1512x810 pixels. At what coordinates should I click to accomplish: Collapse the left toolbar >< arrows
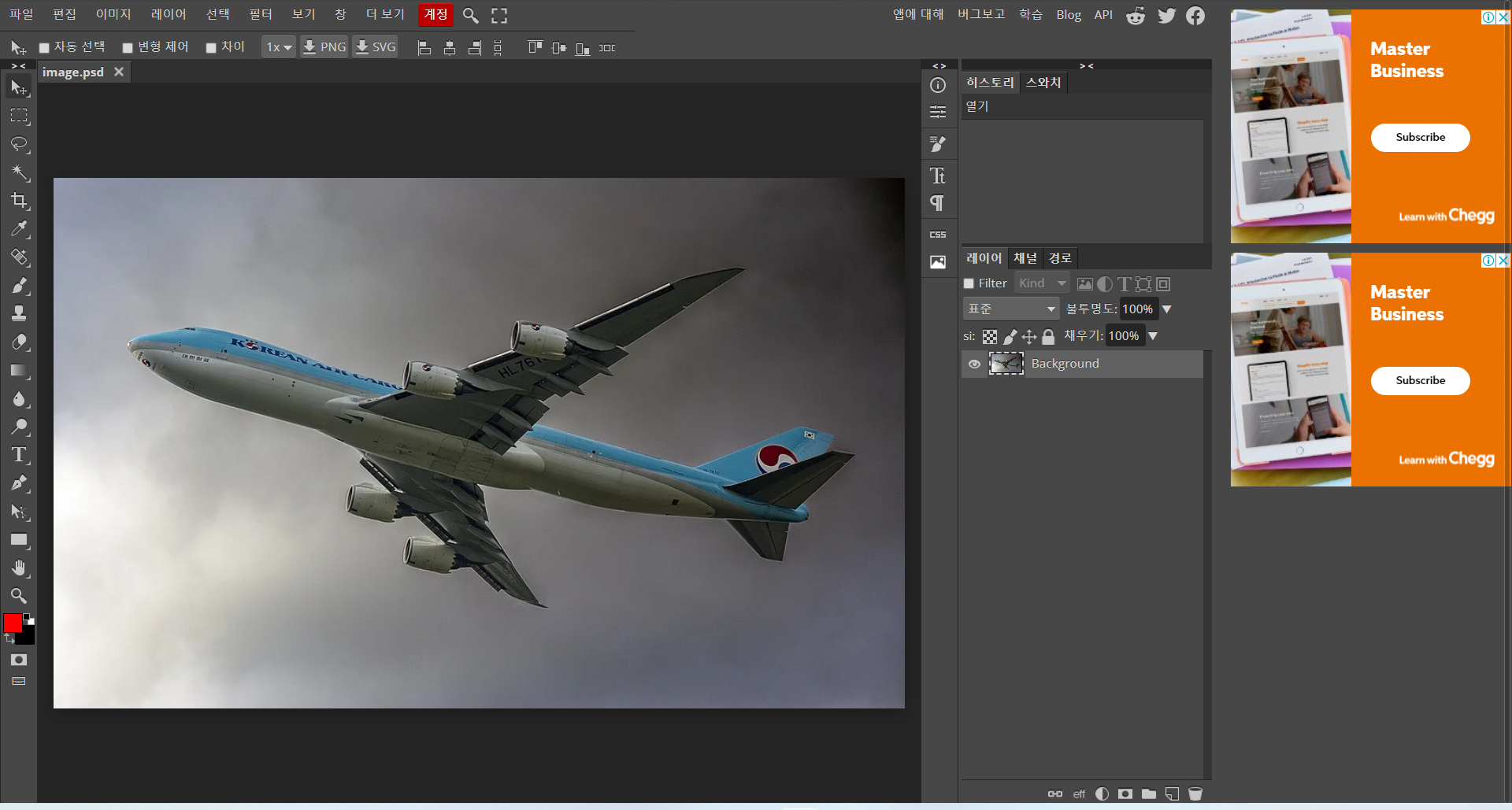point(19,66)
